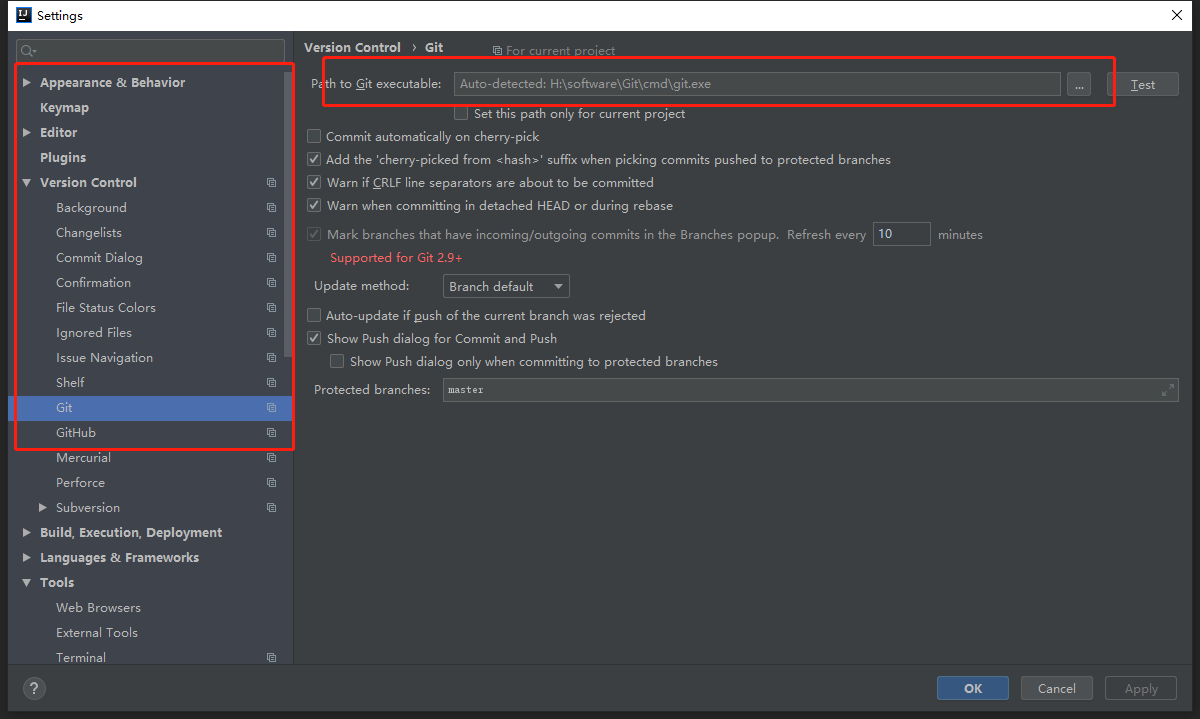Click the expand icon inside Protected branches field
This screenshot has width=1200, height=719.
(1169, 389)
